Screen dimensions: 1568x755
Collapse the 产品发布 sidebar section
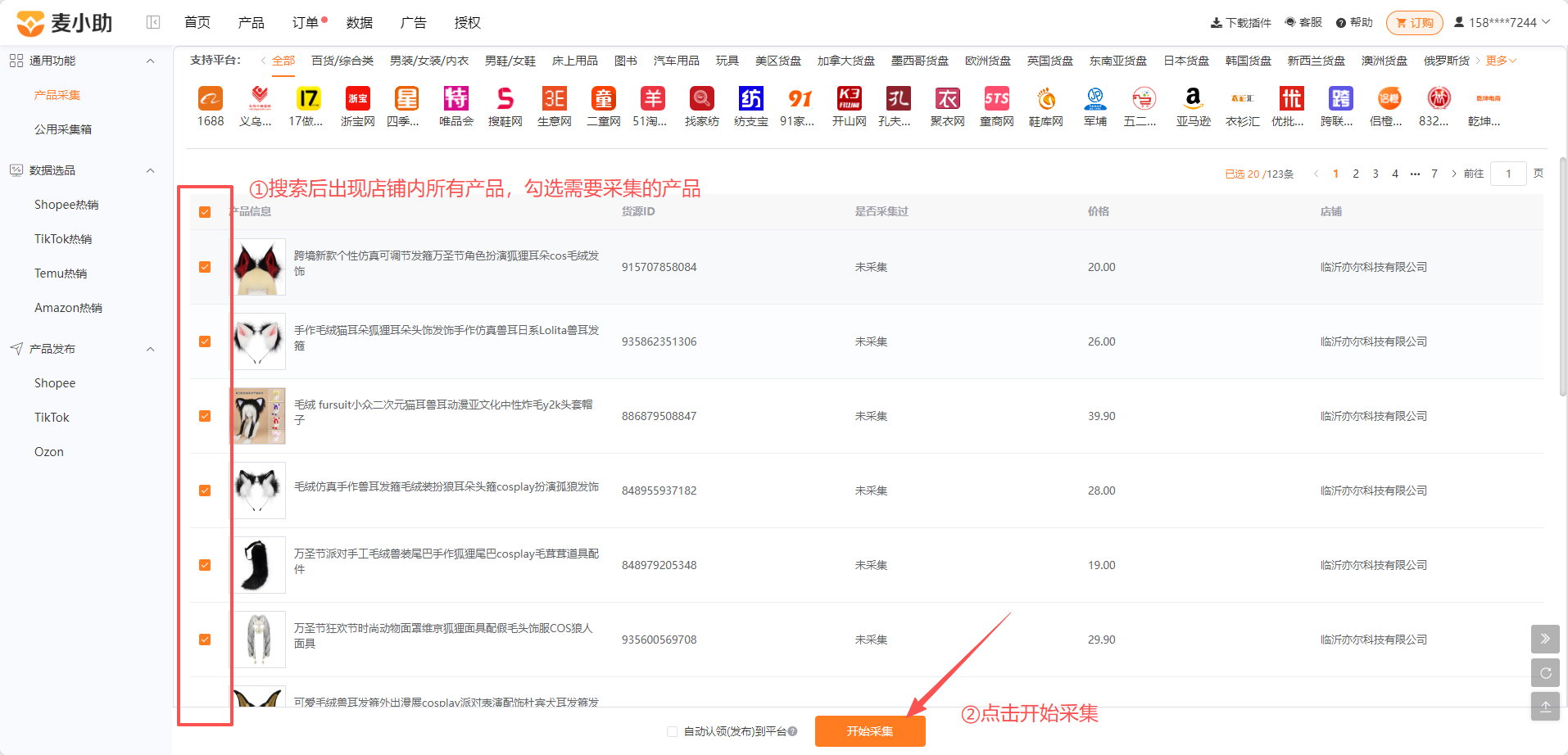tap(150, 349)
